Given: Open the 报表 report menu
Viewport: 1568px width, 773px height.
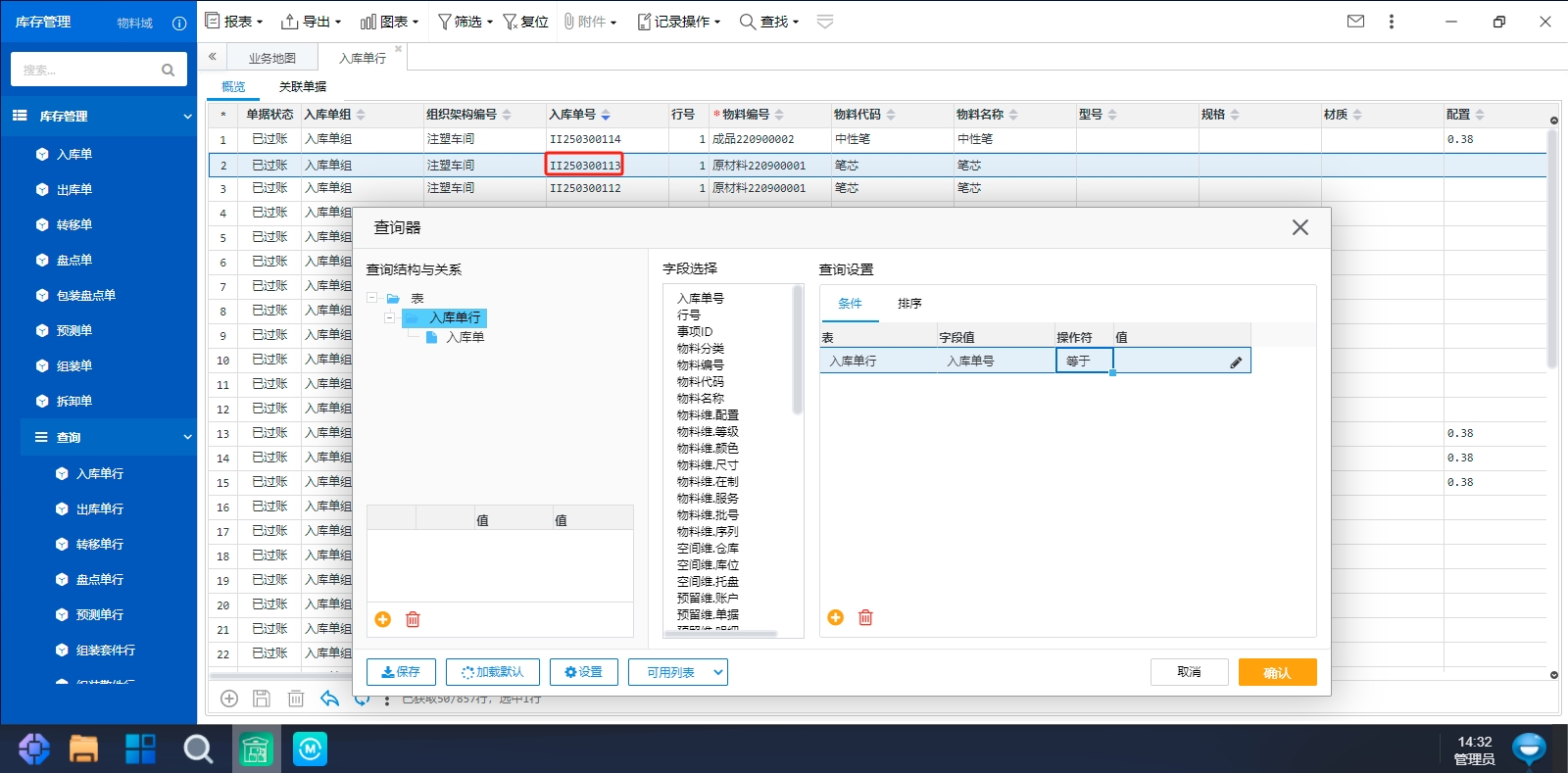Looking at the screenshot, I should 233,22.
